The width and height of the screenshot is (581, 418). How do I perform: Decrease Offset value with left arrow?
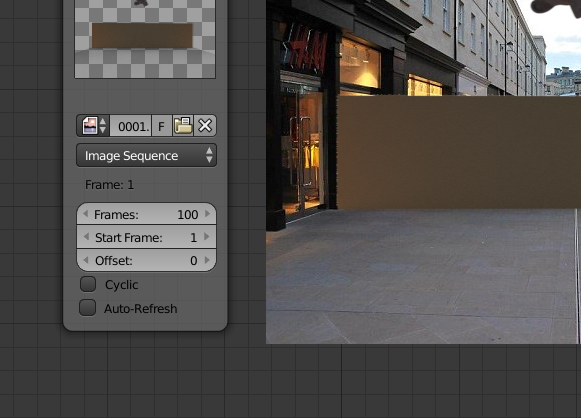click(86, 260)
